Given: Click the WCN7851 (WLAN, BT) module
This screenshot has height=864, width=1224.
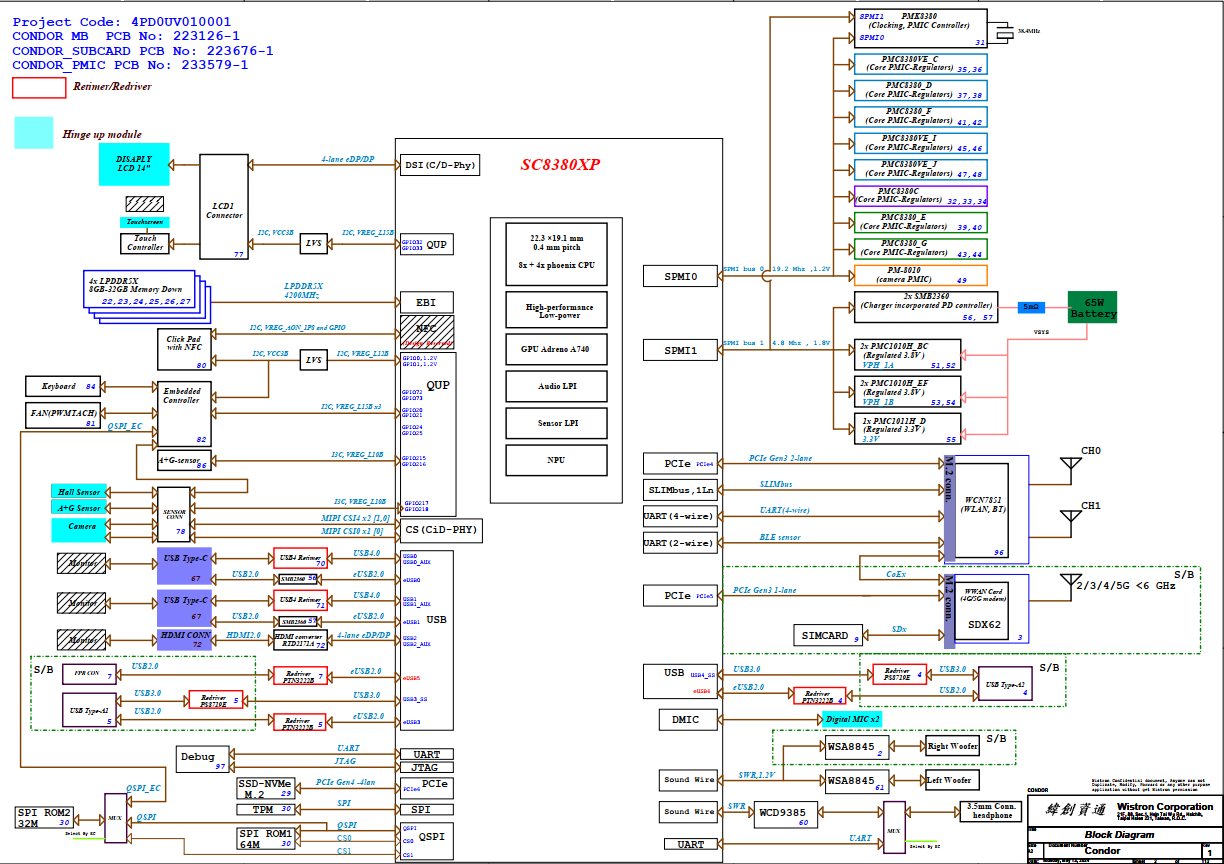Looking at the screenshot, I should 984,509.
